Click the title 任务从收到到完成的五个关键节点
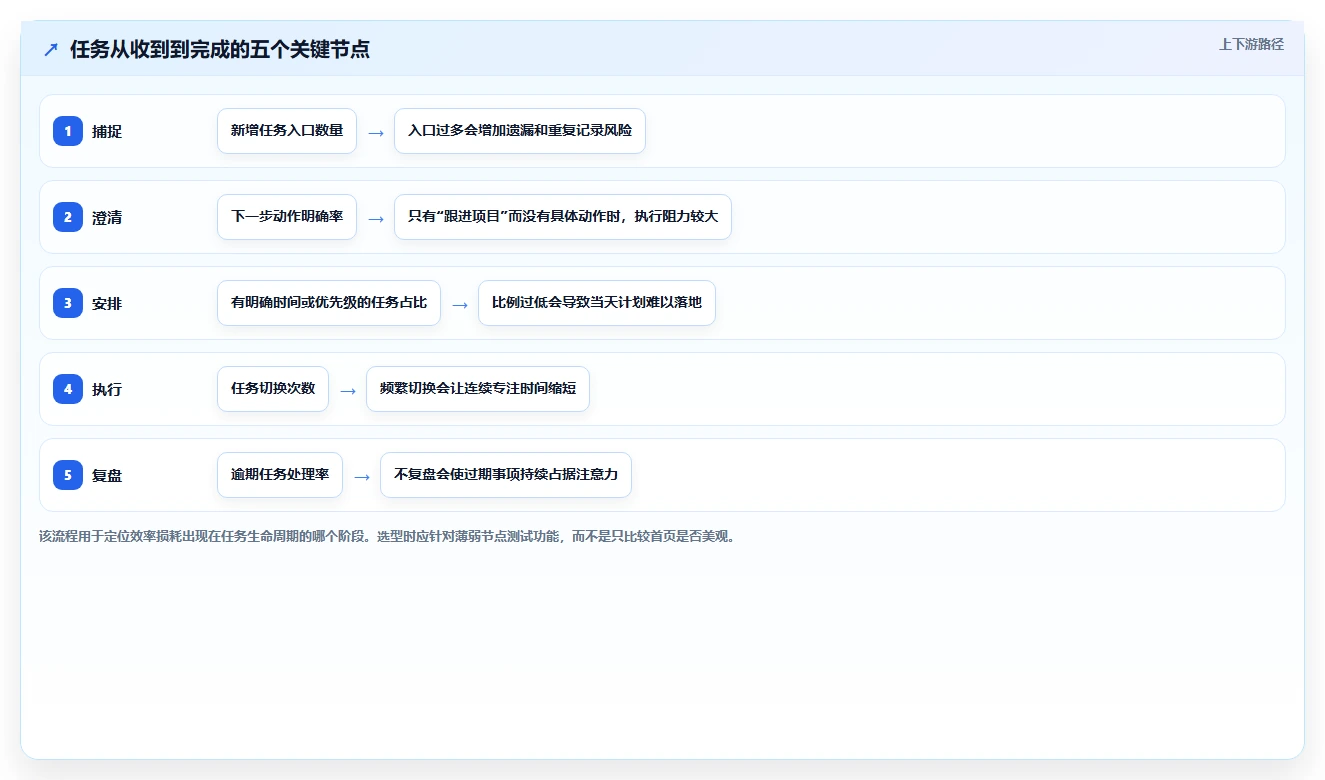Image resolution: width=1325 pixels, height=780 pixels. coord(220,49)
